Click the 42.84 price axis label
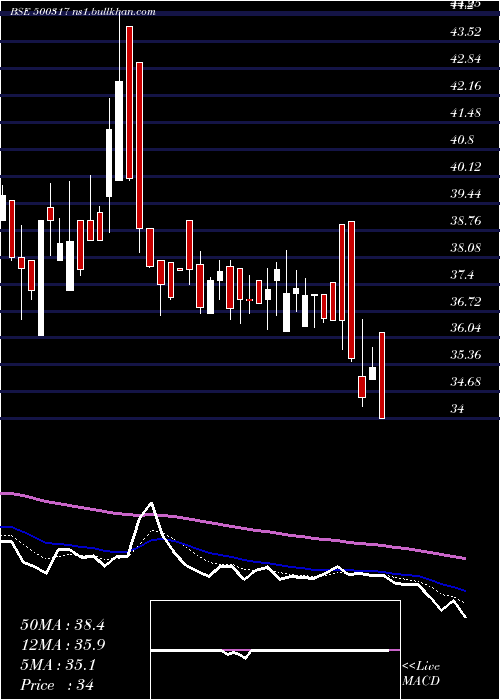500x700 pixels. tap(466, 58)
